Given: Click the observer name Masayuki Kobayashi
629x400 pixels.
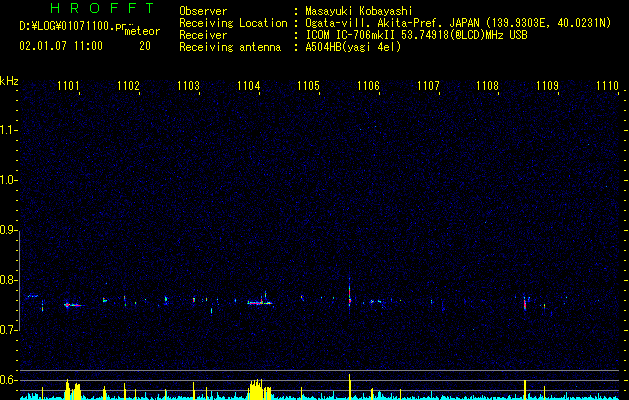Looking at the screenshot, I should click(x=359, y=11).
